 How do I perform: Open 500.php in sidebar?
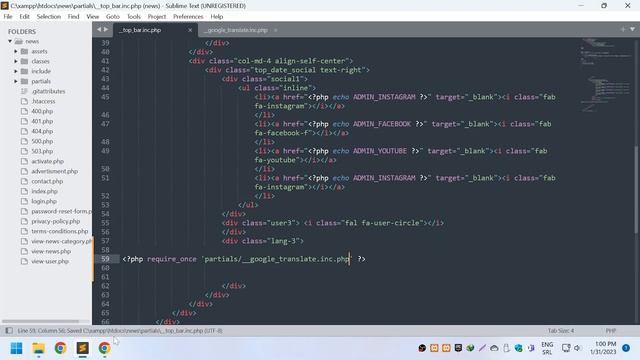pos(42,141)
